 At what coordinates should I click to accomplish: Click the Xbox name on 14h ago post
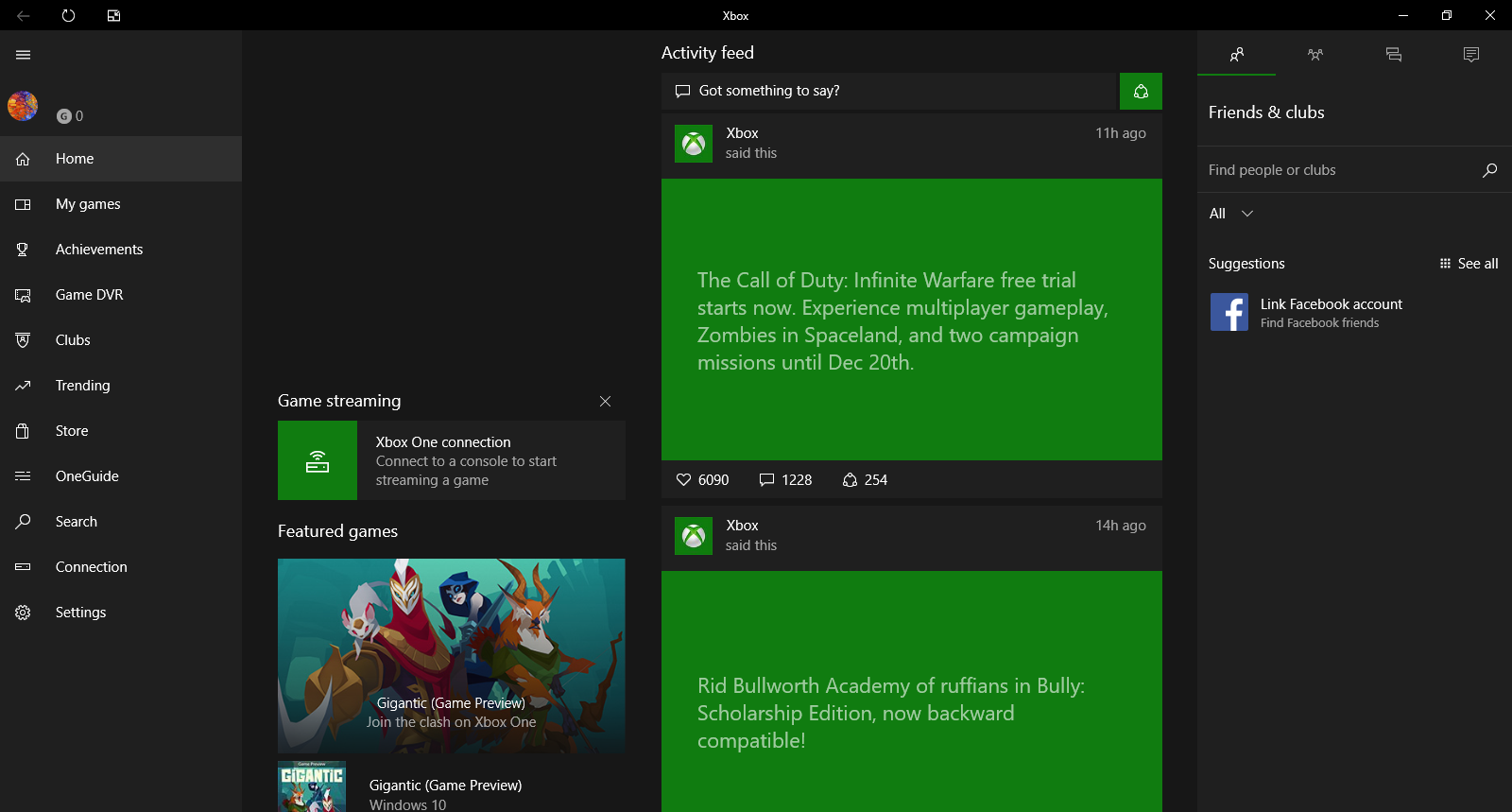click(x=742, y=526)
